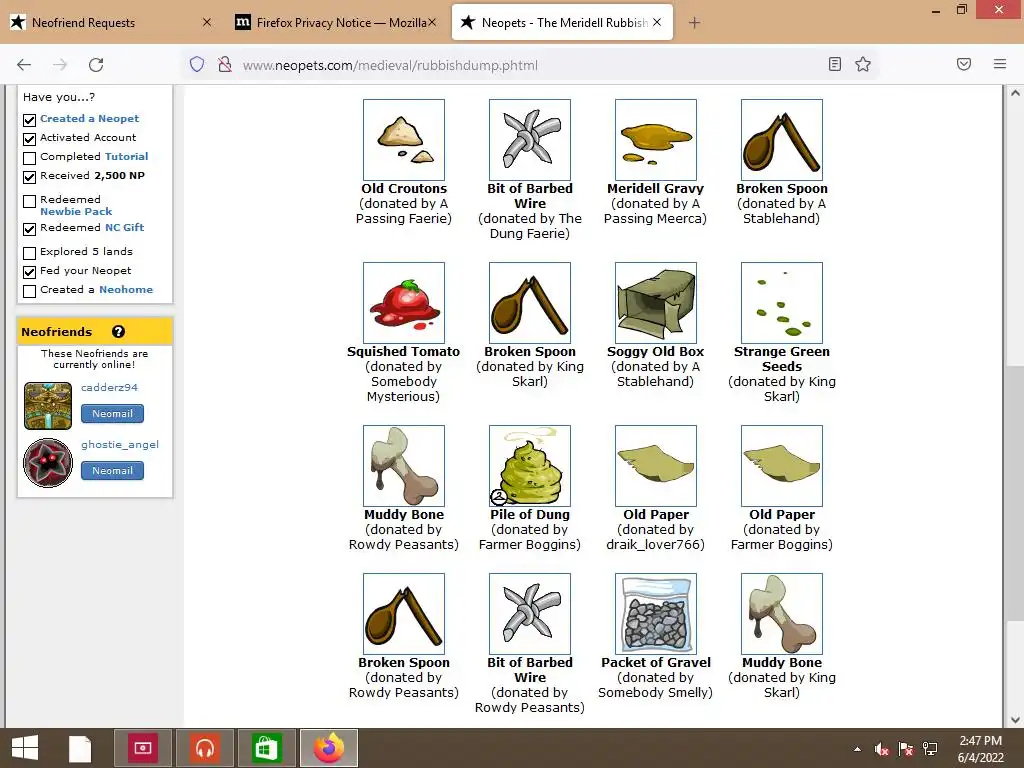
Task: Toggle the Received 2,500 NP checkbox
Action: tap(29, 177)
